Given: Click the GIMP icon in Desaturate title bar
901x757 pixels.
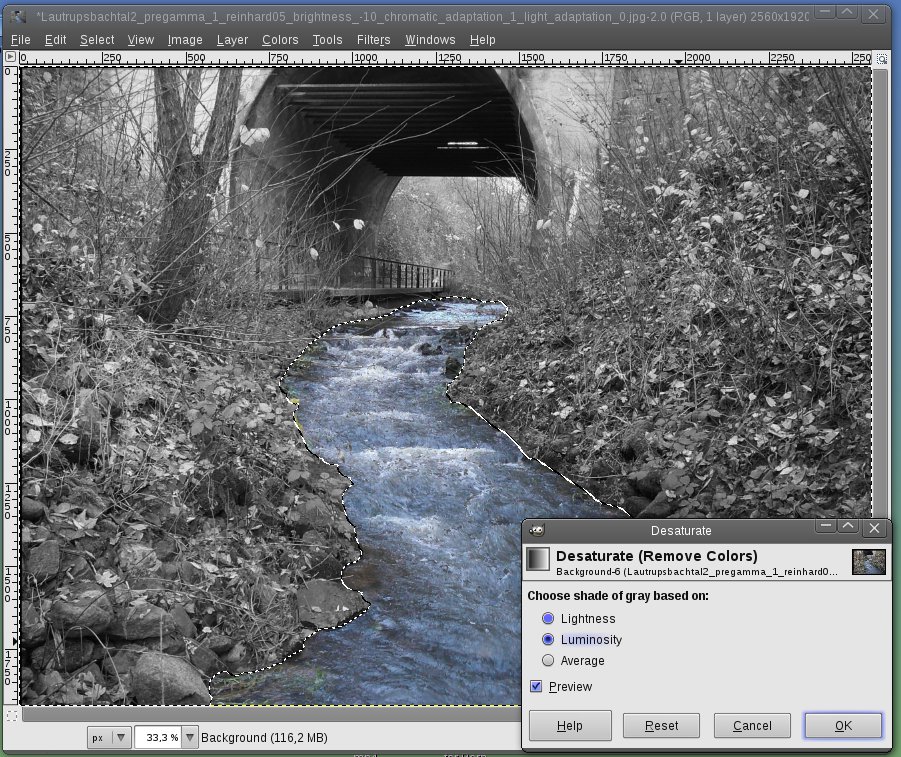Looking at the screenshot, I should pyautogui.click(x=536, y=530).
